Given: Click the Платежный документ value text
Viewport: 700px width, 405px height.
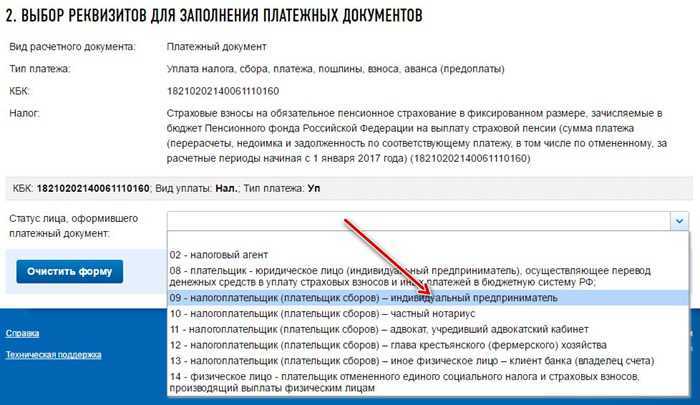Looking at the screenshot, I should click(x=217, y=46).
